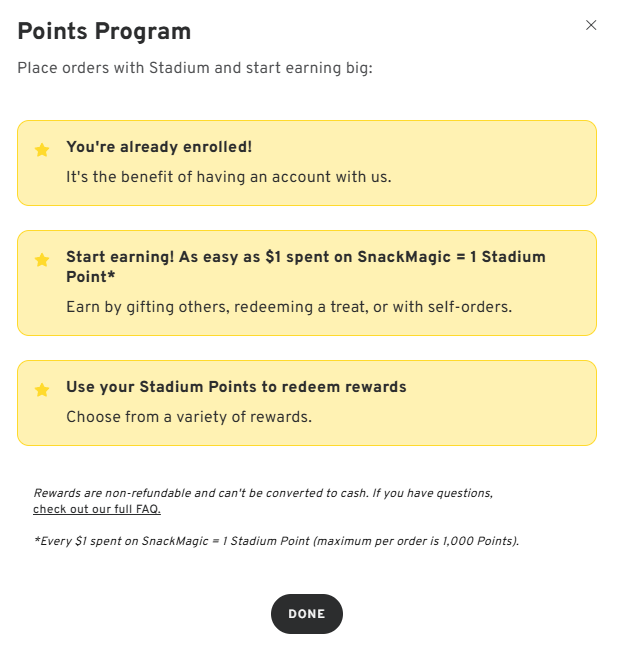Click the "Earn by gifting others" description
Screen dimensions: 625x649
click(288, 307)
